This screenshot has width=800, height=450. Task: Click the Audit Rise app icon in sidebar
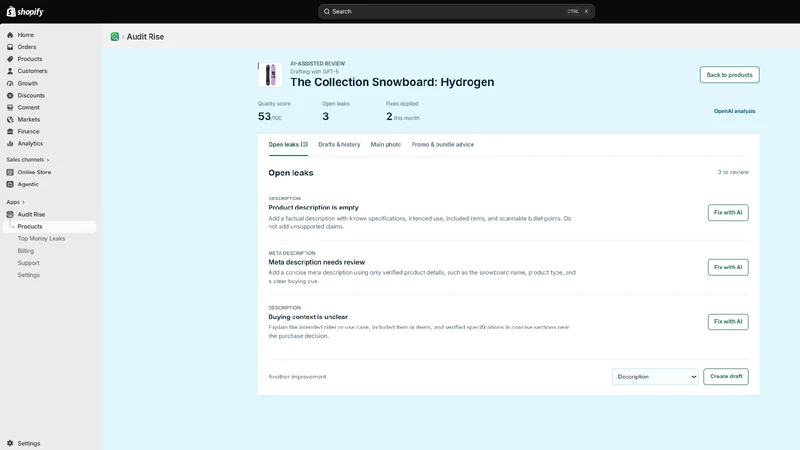pos(10,214)
